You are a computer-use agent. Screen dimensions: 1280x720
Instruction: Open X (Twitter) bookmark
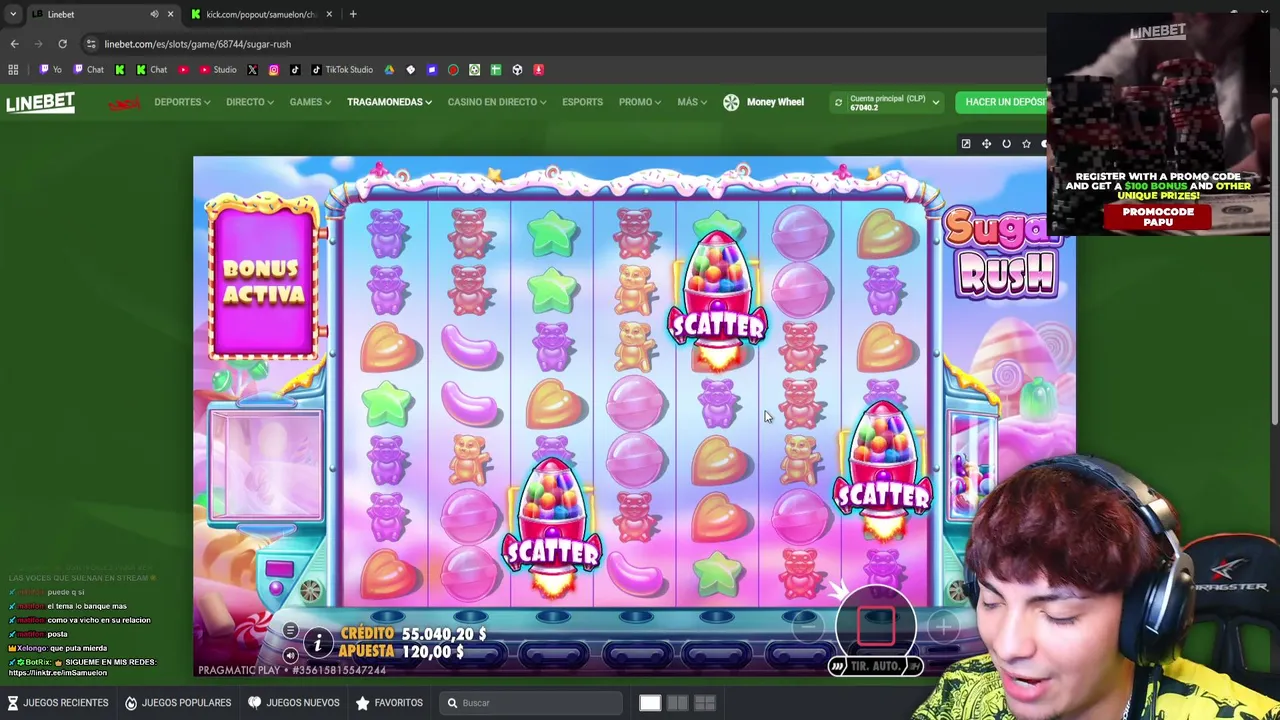(x=252, y=70)
